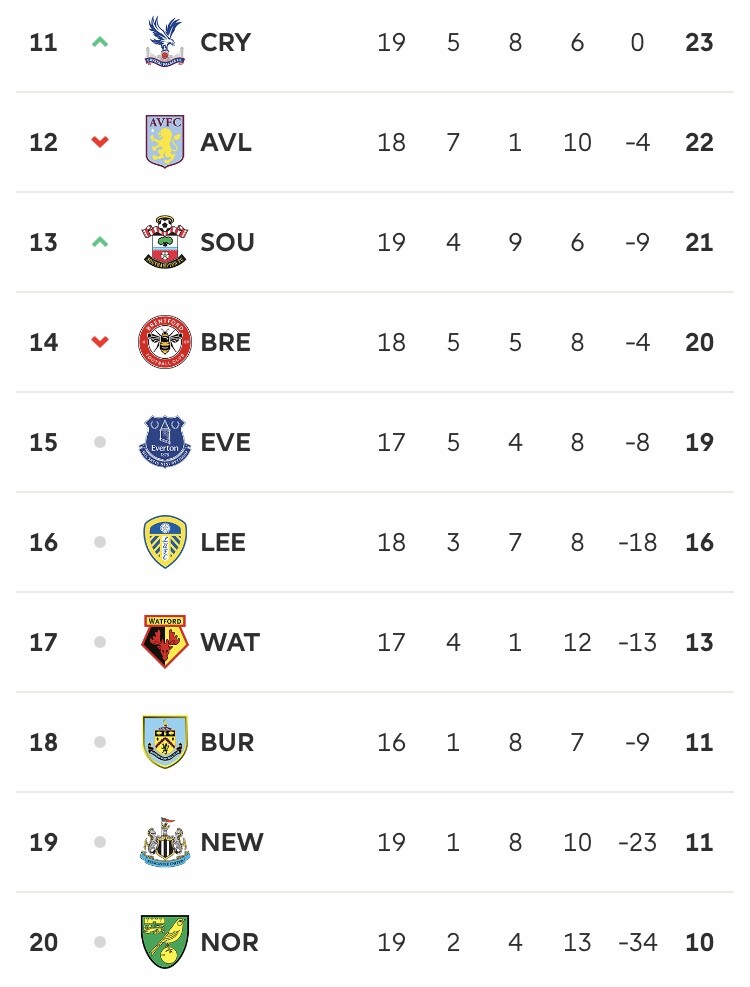Open the NEW team name link
Viewport: 750px width, 987px height.
tap(232, 842)
